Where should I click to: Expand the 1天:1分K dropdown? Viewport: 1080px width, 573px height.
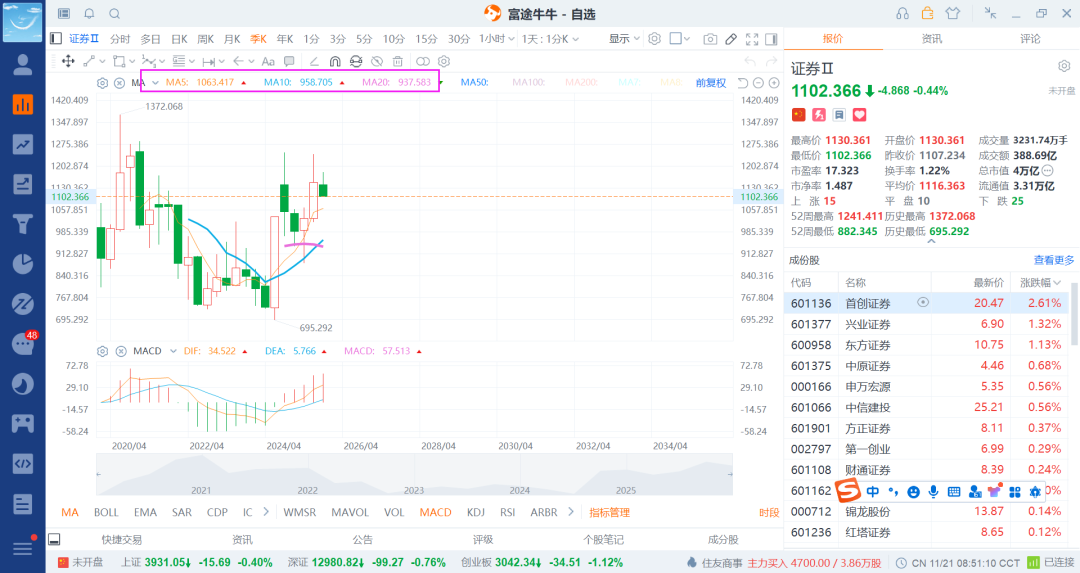[550, 39]
